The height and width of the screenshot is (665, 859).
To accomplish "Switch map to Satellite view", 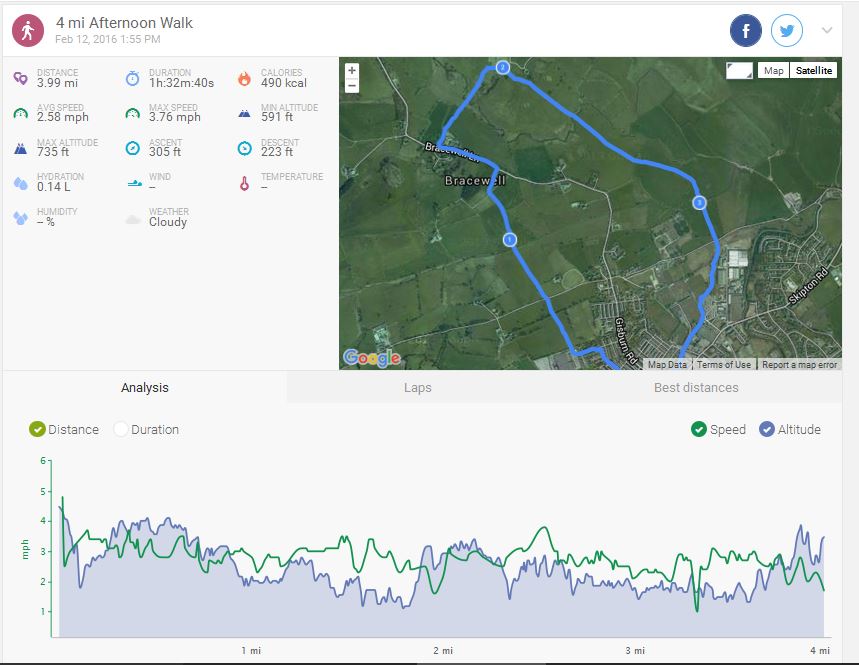I will coord(814,71).
